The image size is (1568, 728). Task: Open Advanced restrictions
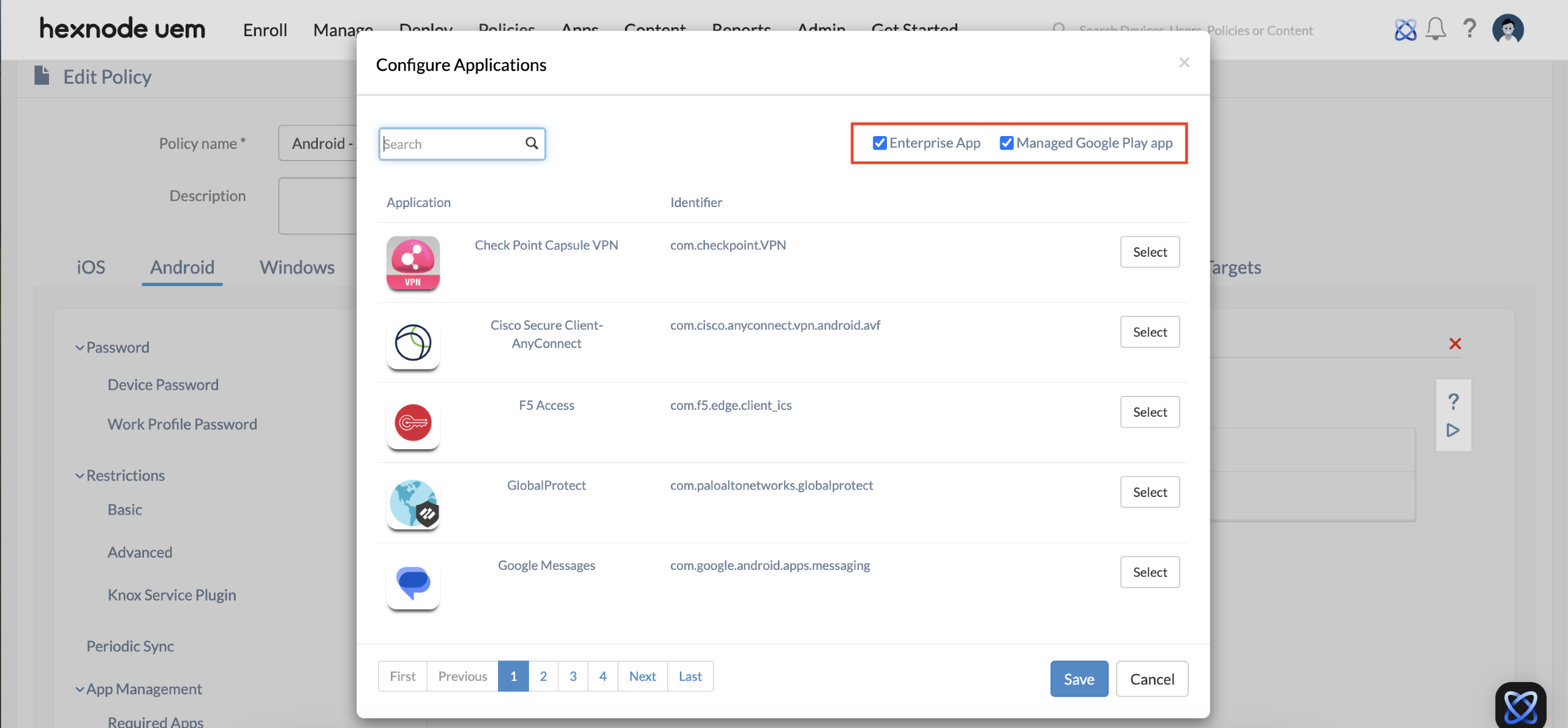click(x=140, y=553)
